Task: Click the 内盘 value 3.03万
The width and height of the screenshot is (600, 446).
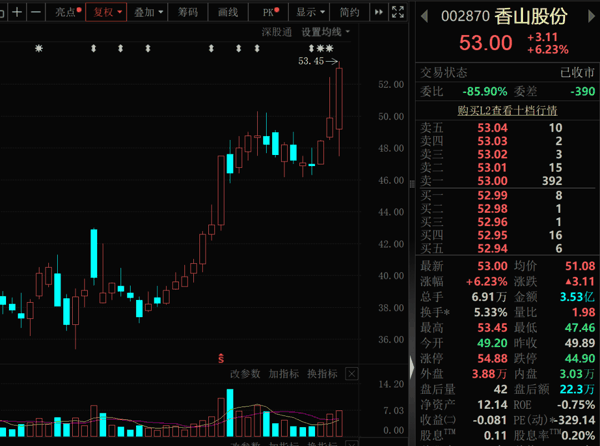Action: [x=577, y=374]
